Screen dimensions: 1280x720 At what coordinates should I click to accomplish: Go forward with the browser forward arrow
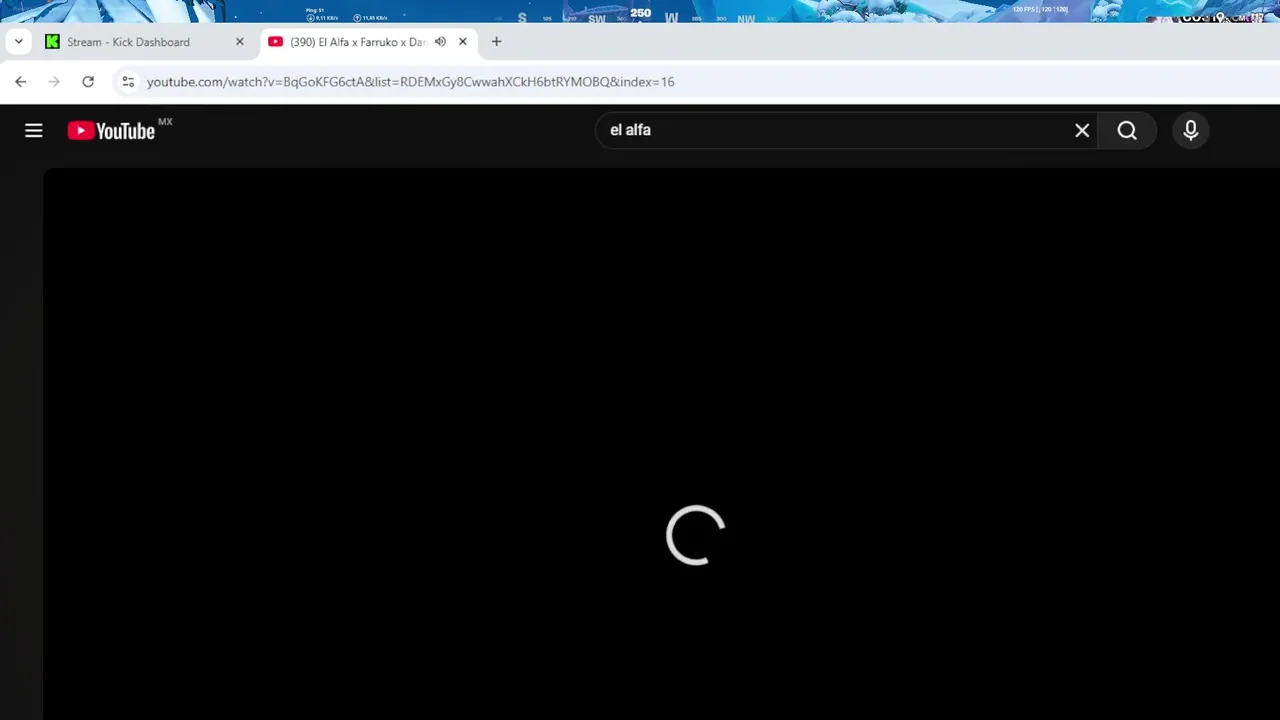[54, 82]
